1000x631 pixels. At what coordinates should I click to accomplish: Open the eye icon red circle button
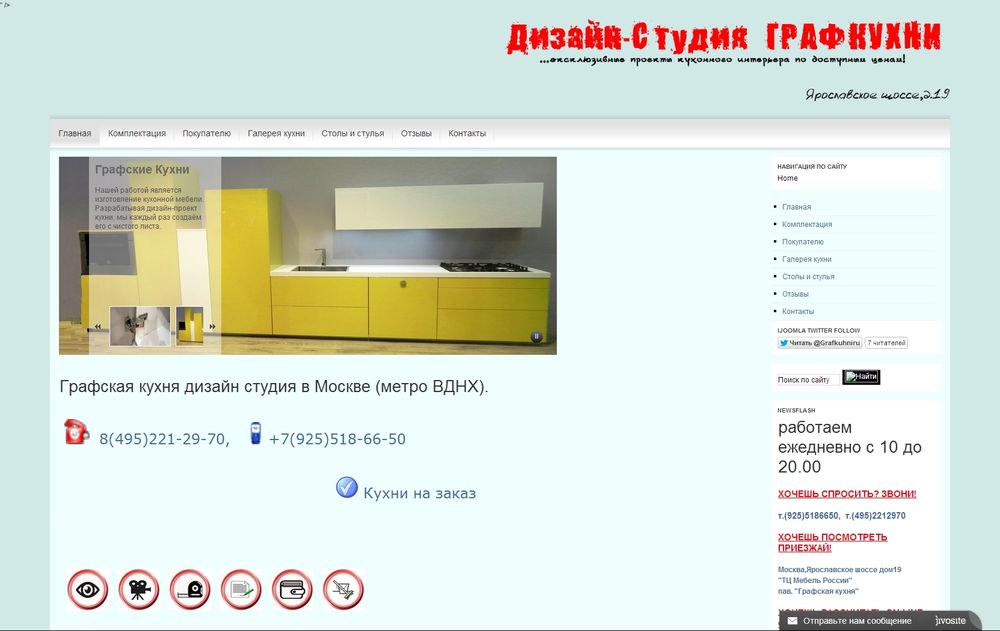pyautogui.click(x=87, y=589)
